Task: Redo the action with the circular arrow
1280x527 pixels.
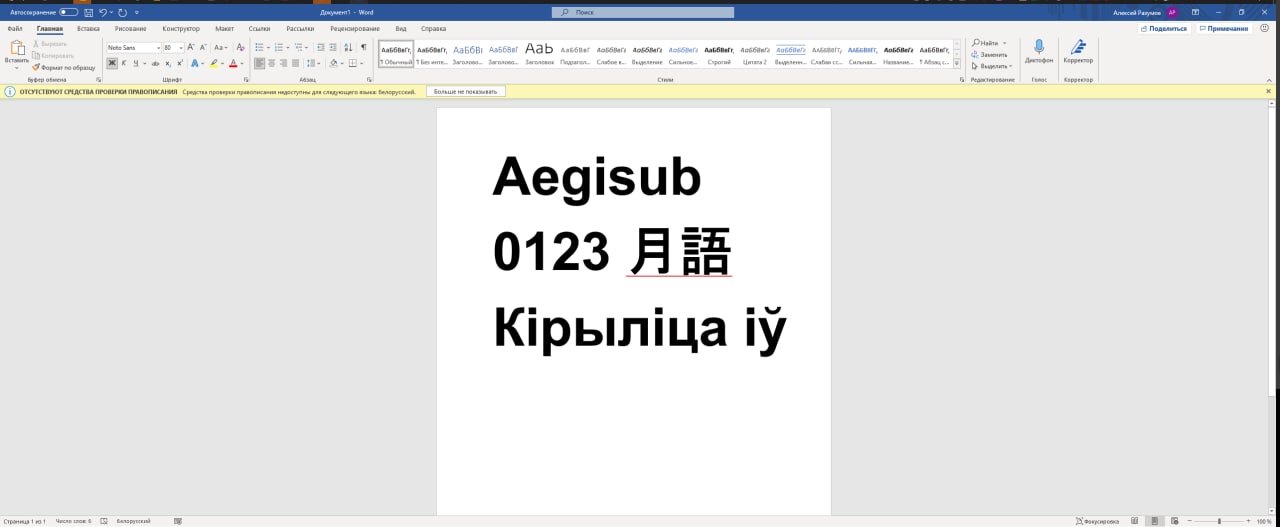Action: [122, 12]
